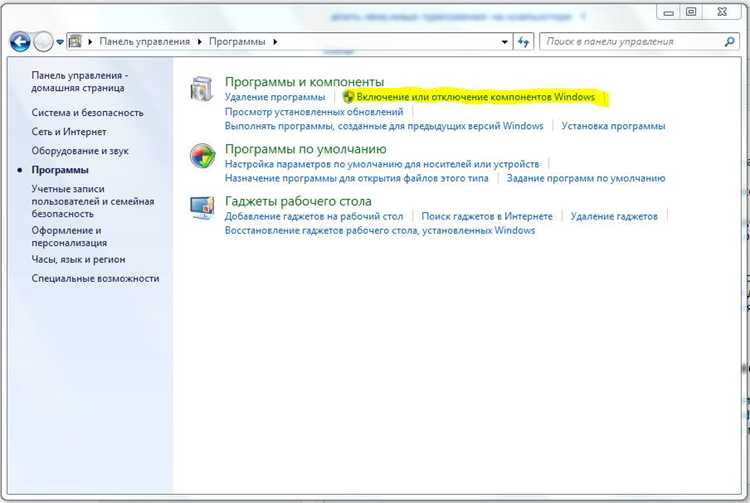Click the Back navigation arrow button
This screenshot has width=750, height=503.
pos(20,42)
